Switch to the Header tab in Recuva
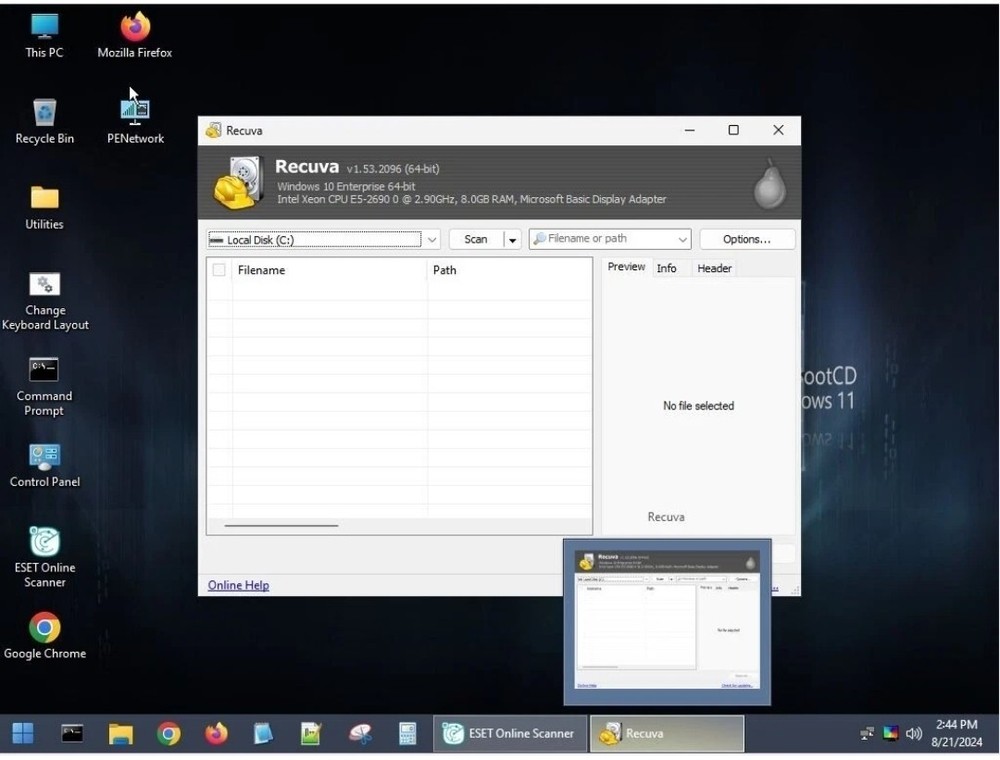The width and height of the screenshot is (1000, 760). click(714, 268)
